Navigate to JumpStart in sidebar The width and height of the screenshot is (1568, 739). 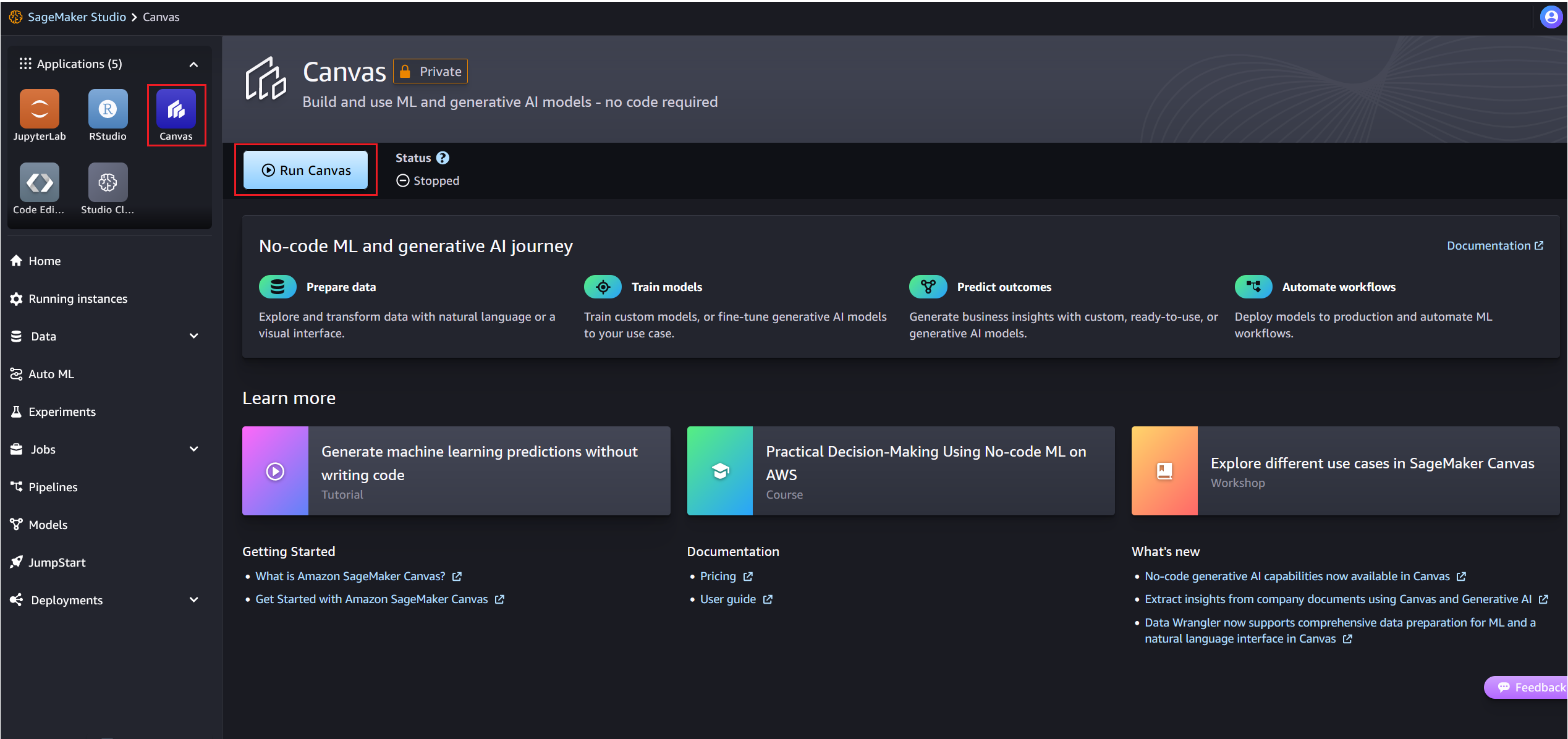[x=56, y=563]
